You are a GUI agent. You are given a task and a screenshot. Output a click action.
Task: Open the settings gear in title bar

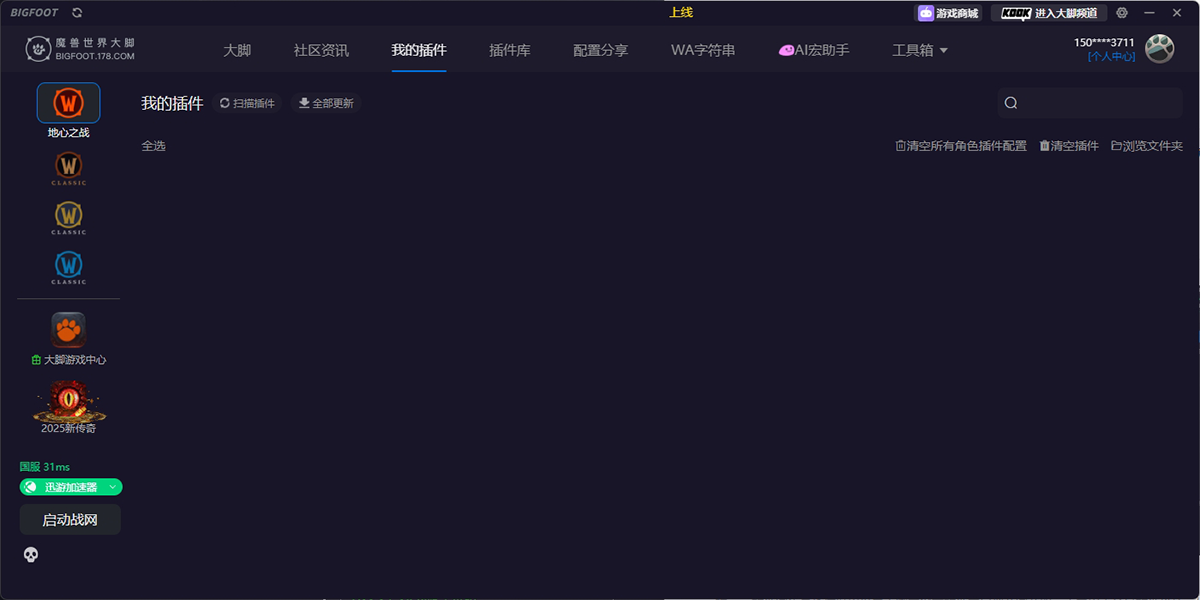coord(1121,13)
